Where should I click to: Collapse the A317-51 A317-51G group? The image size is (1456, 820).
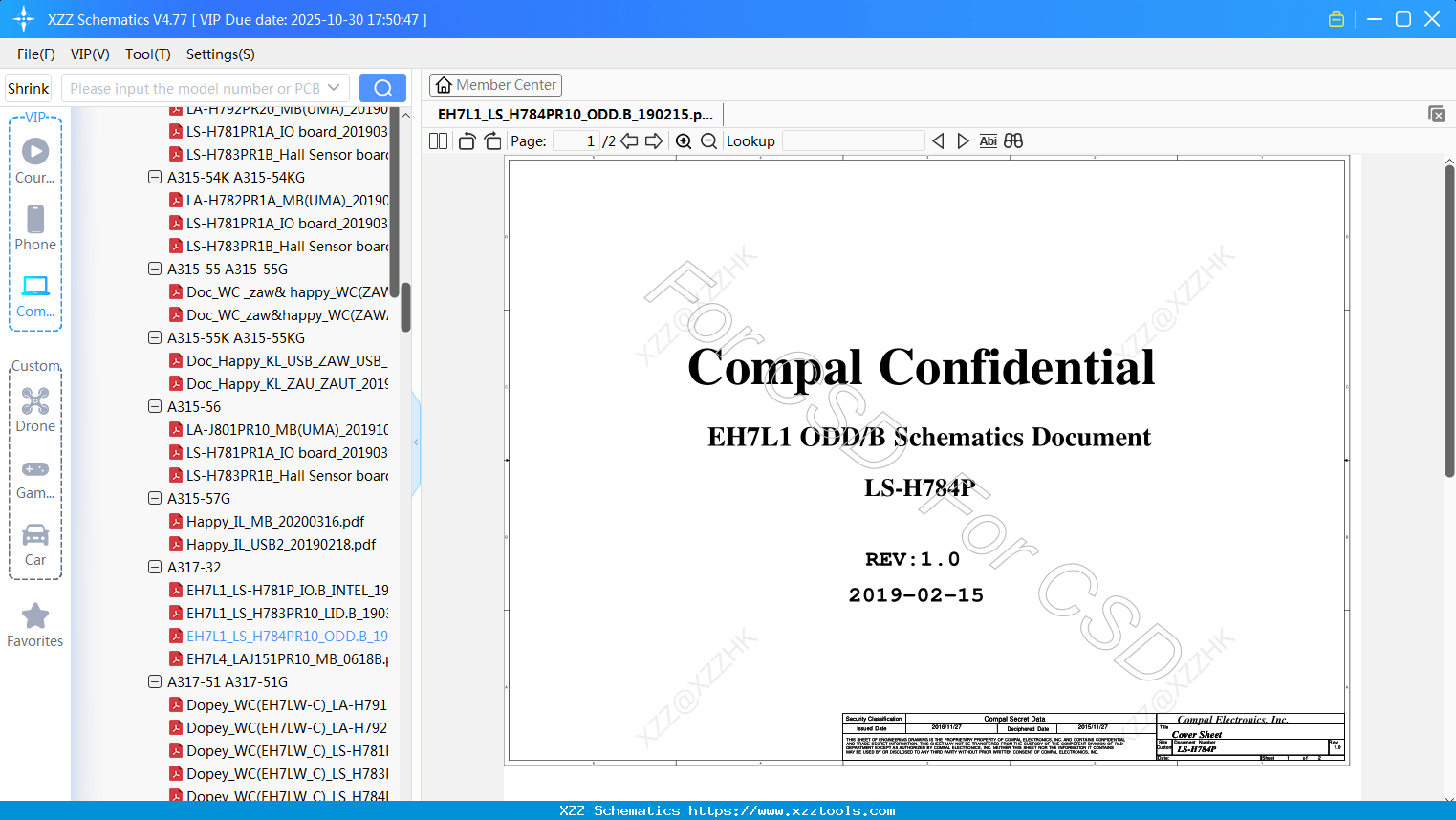coord(155,681)
